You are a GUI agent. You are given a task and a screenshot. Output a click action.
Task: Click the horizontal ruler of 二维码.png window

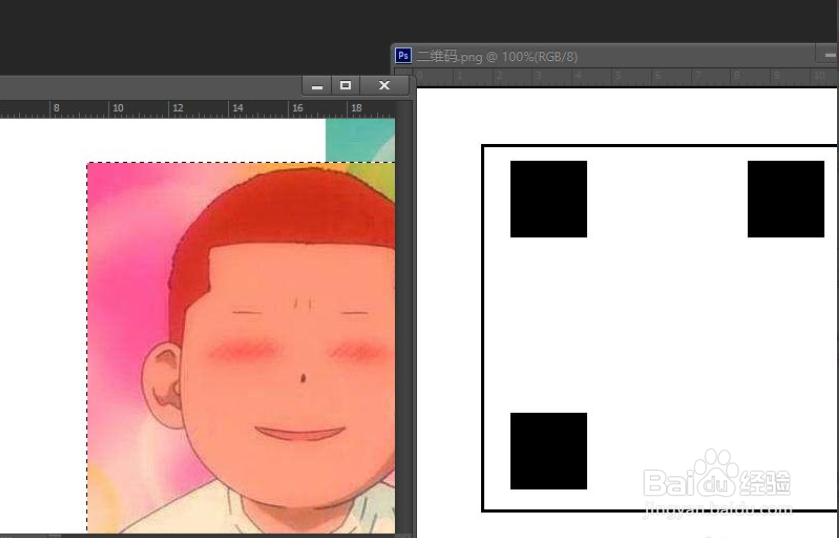[x=627, y=77]
